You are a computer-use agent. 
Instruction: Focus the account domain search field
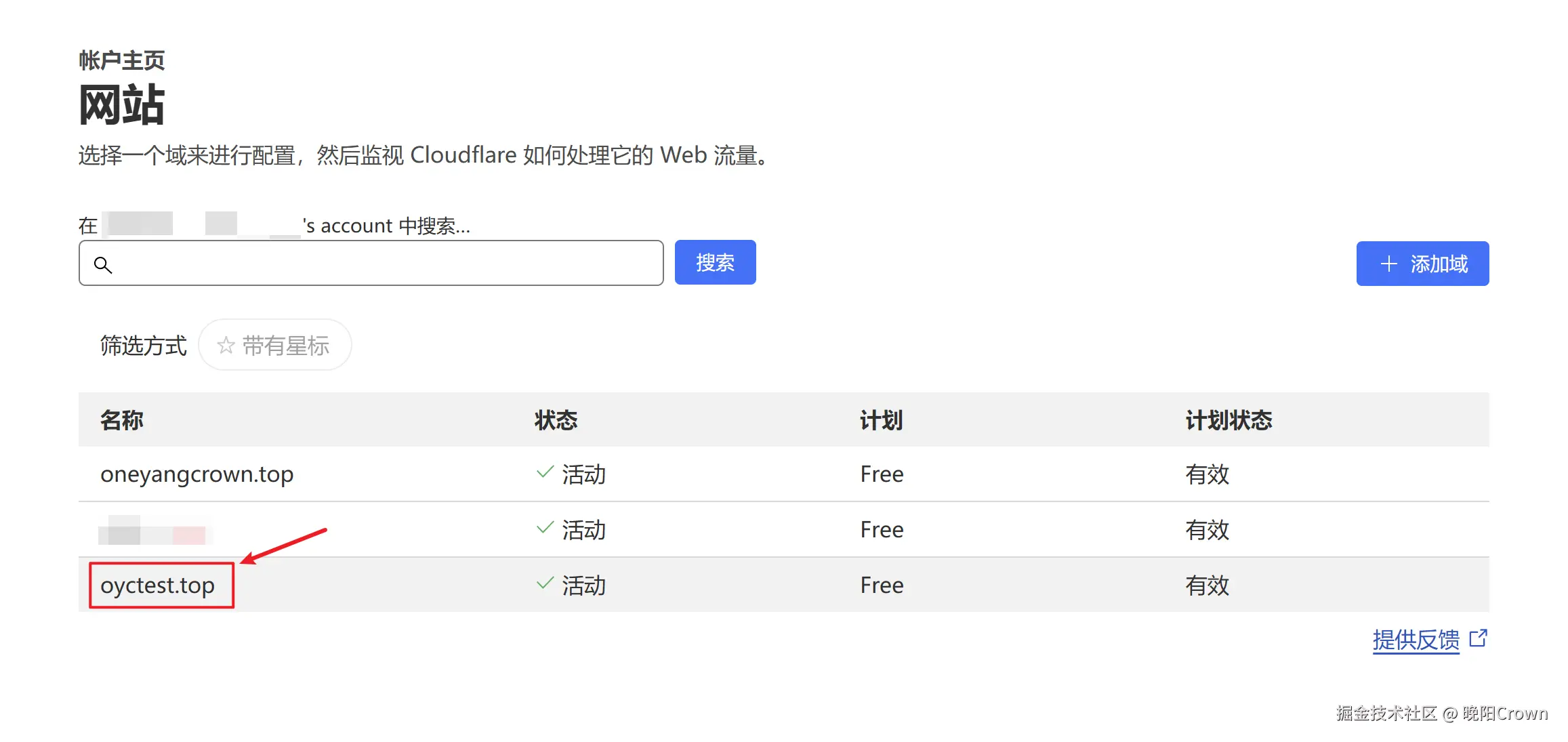point(371,263)
